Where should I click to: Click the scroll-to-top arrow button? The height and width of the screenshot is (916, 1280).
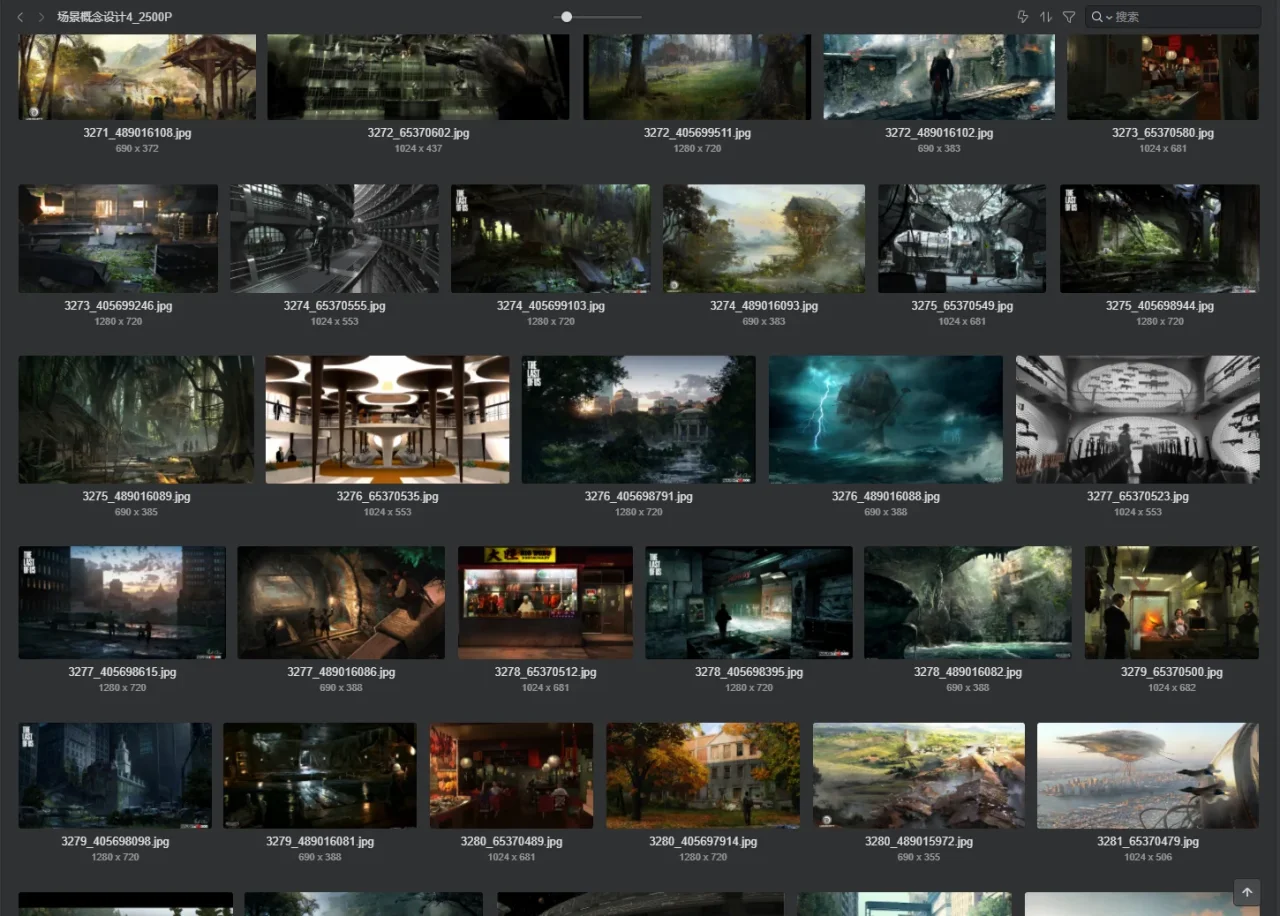coord(1247,892)
